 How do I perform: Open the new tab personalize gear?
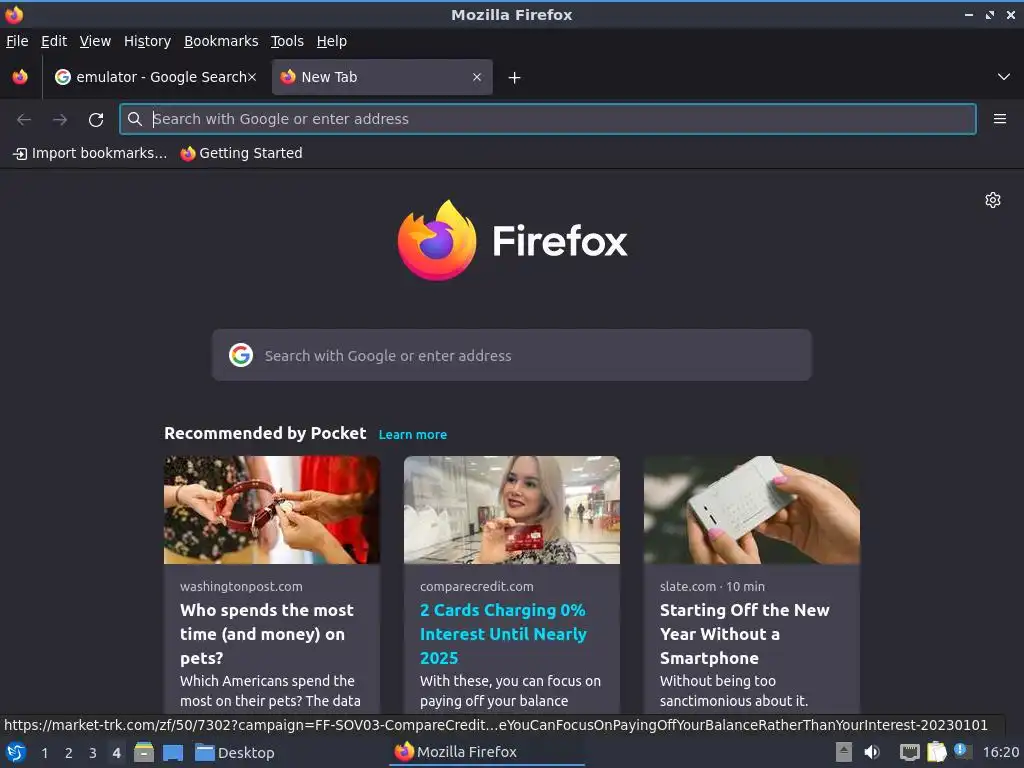[x=993, y=200]
